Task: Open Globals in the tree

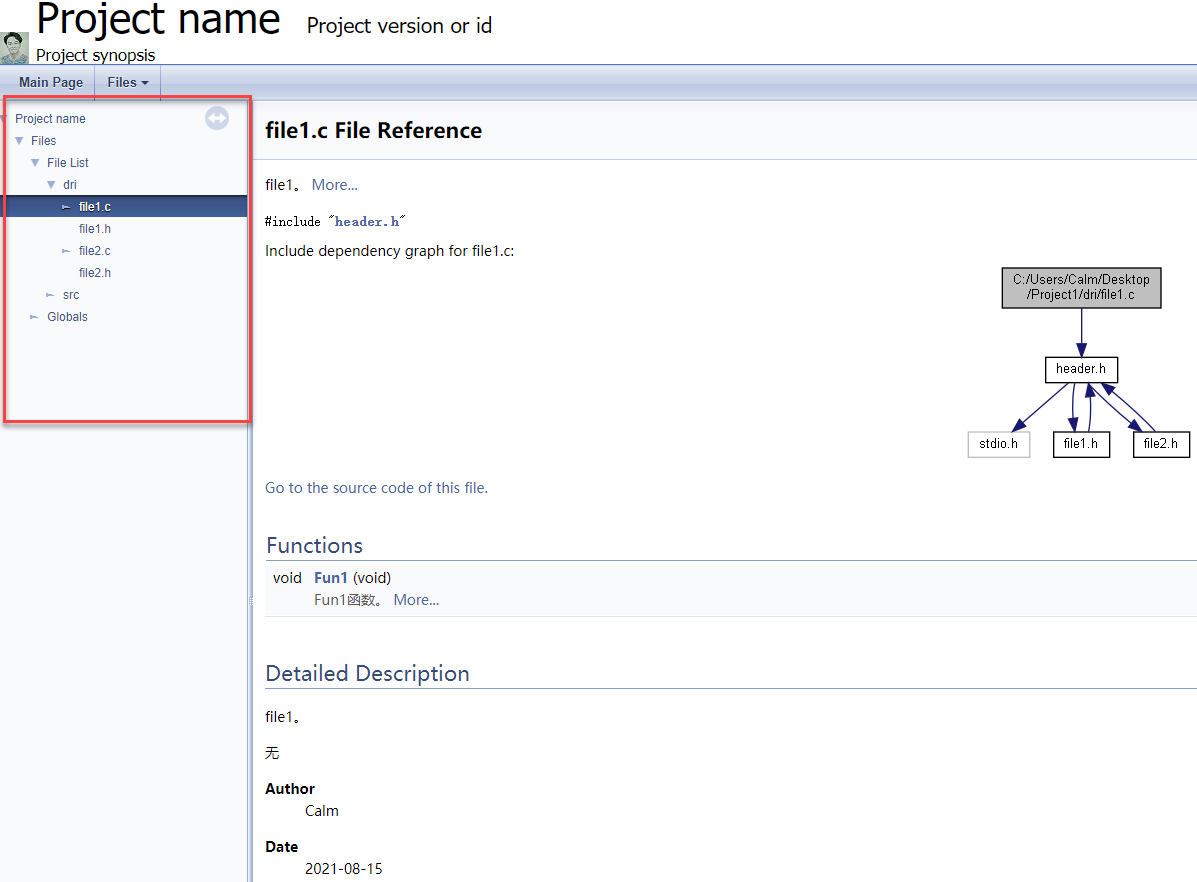Action: (67, 317)
